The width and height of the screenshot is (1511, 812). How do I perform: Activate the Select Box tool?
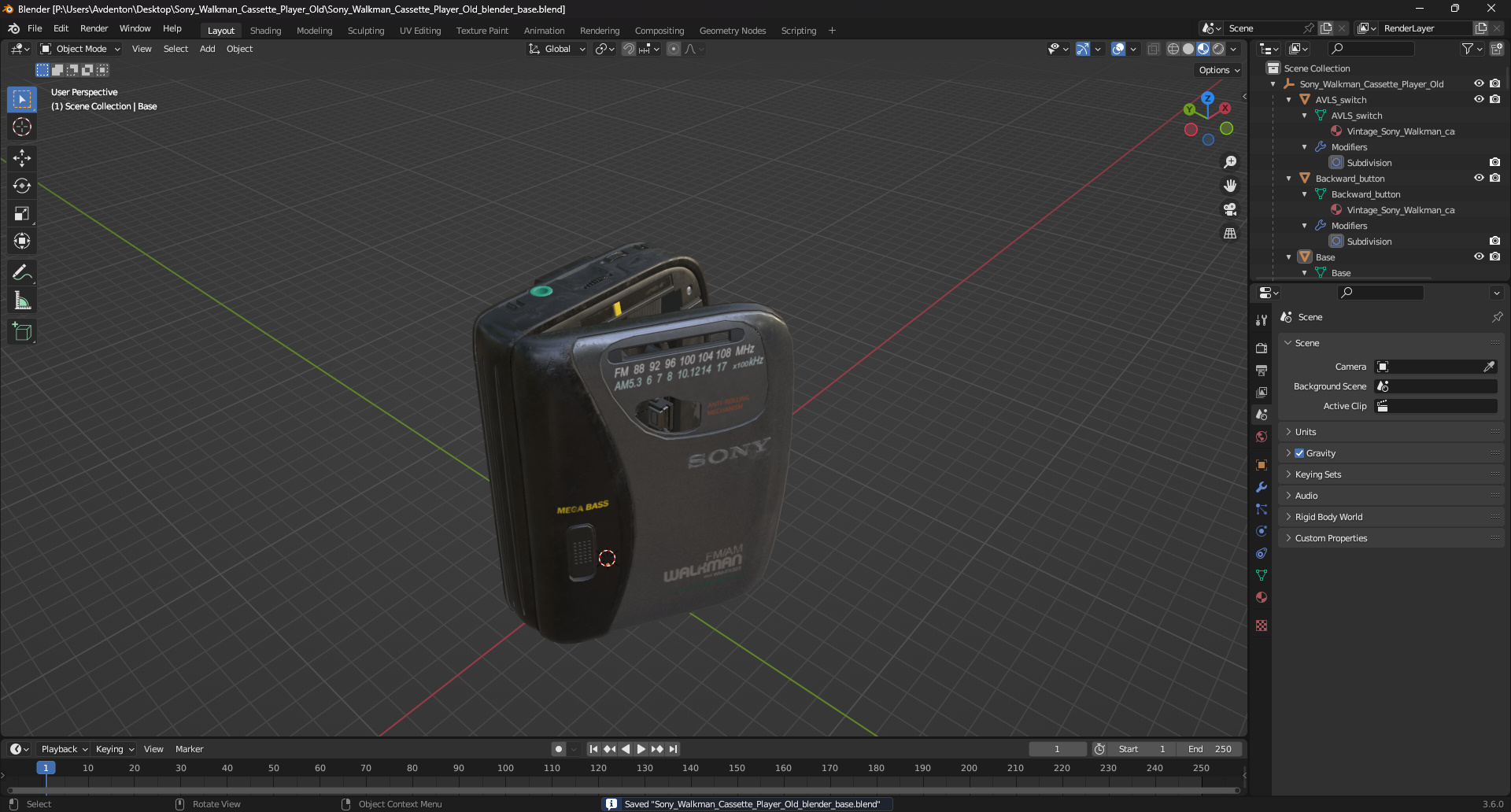click(22, 99)
